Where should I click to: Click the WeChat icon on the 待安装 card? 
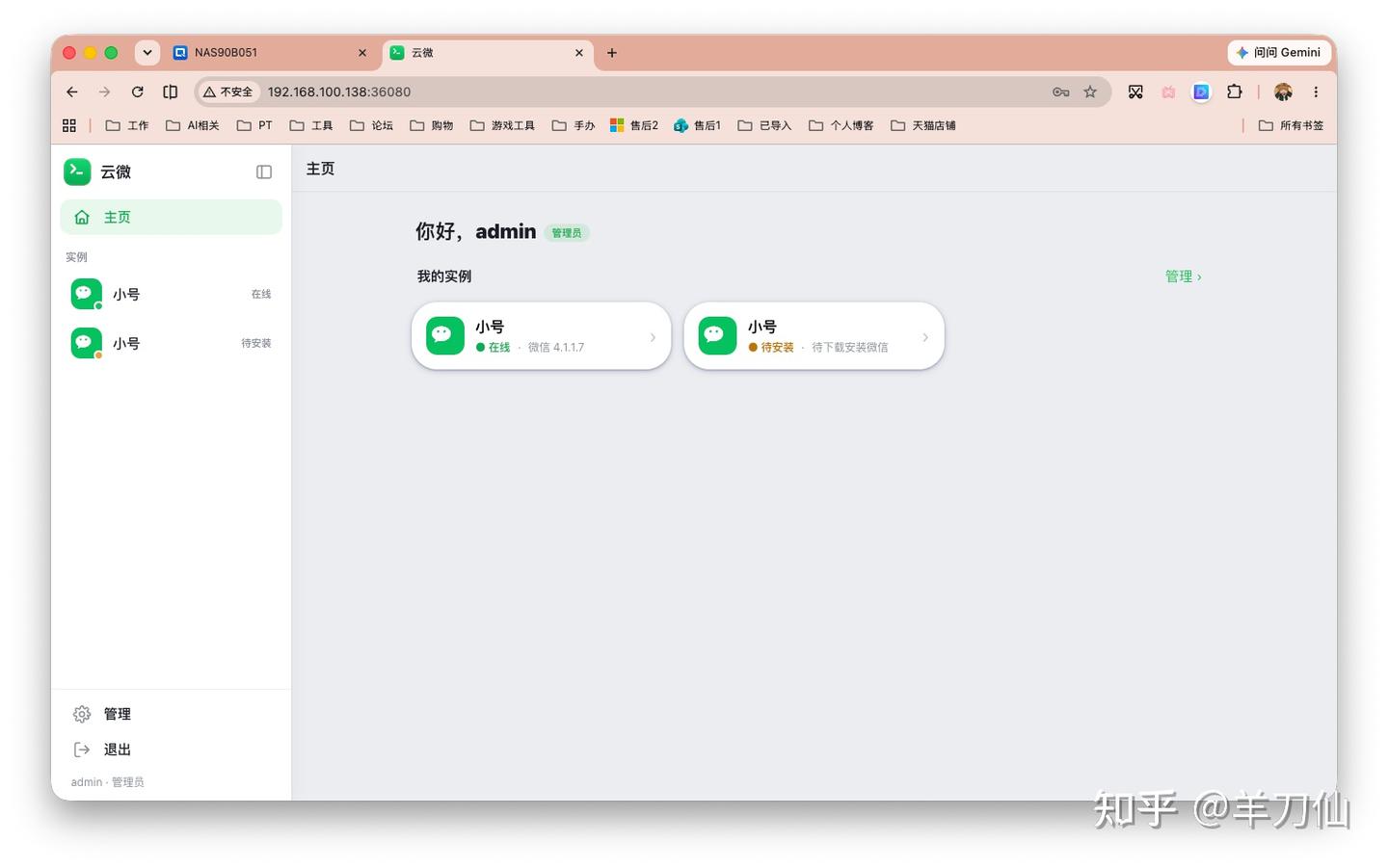click(x=717, y=335)
